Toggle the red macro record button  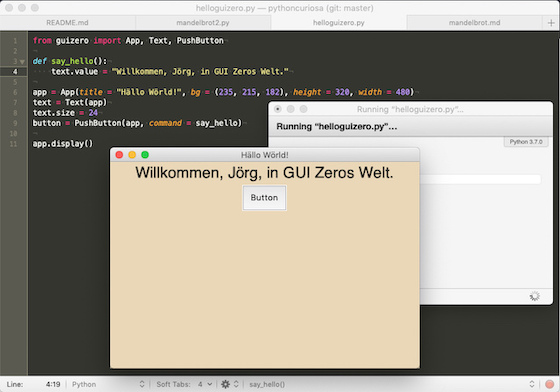click(x=550, y=384)
